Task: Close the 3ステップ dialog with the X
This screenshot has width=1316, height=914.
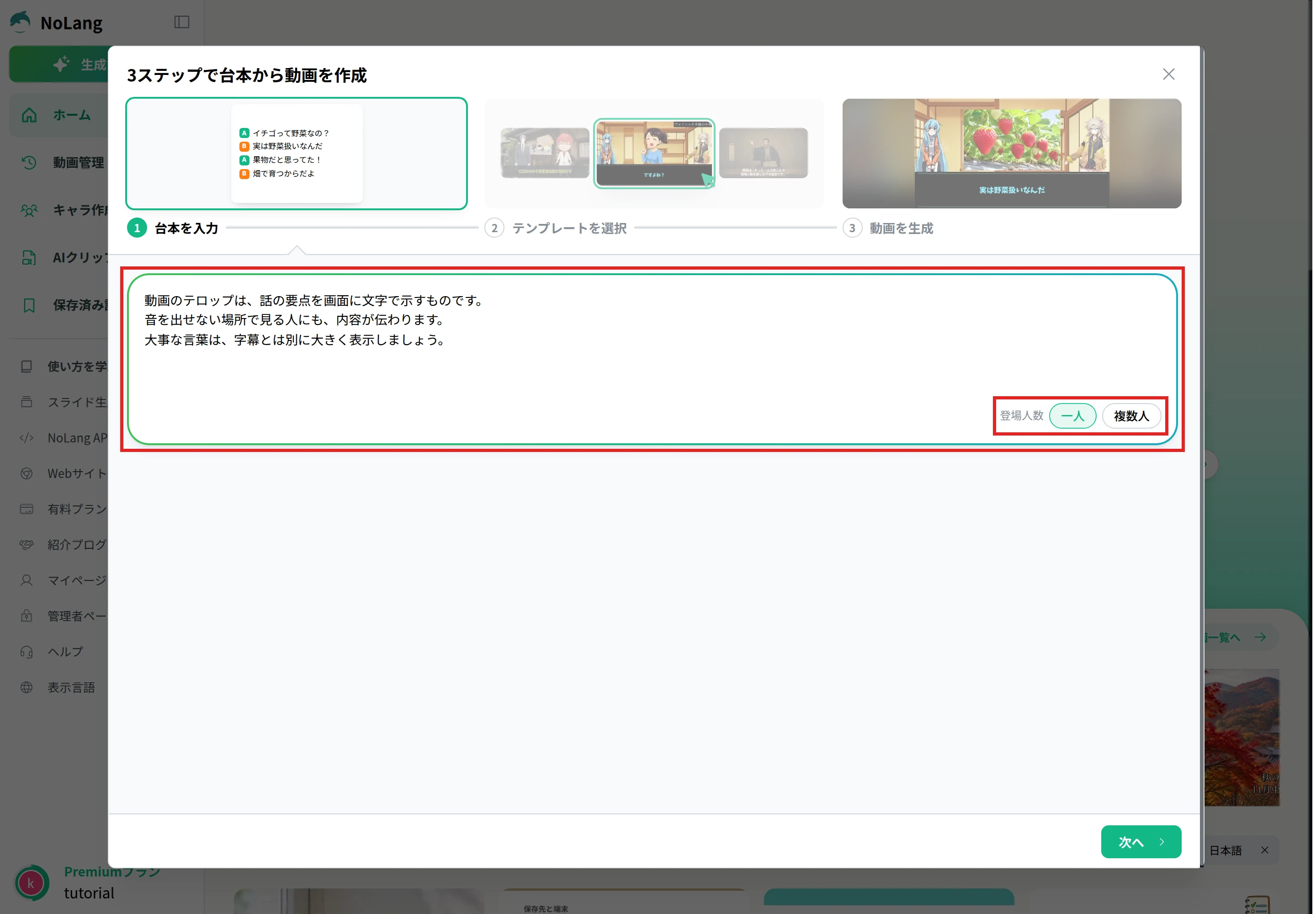Action: pos(1168,74)
